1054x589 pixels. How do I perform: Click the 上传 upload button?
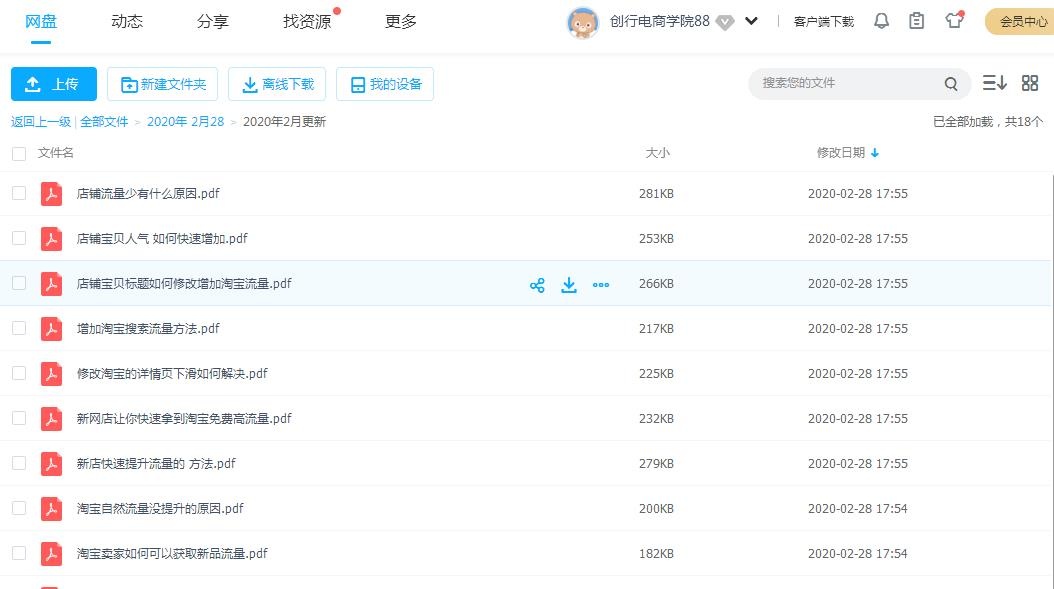click(x=53, y=84)
